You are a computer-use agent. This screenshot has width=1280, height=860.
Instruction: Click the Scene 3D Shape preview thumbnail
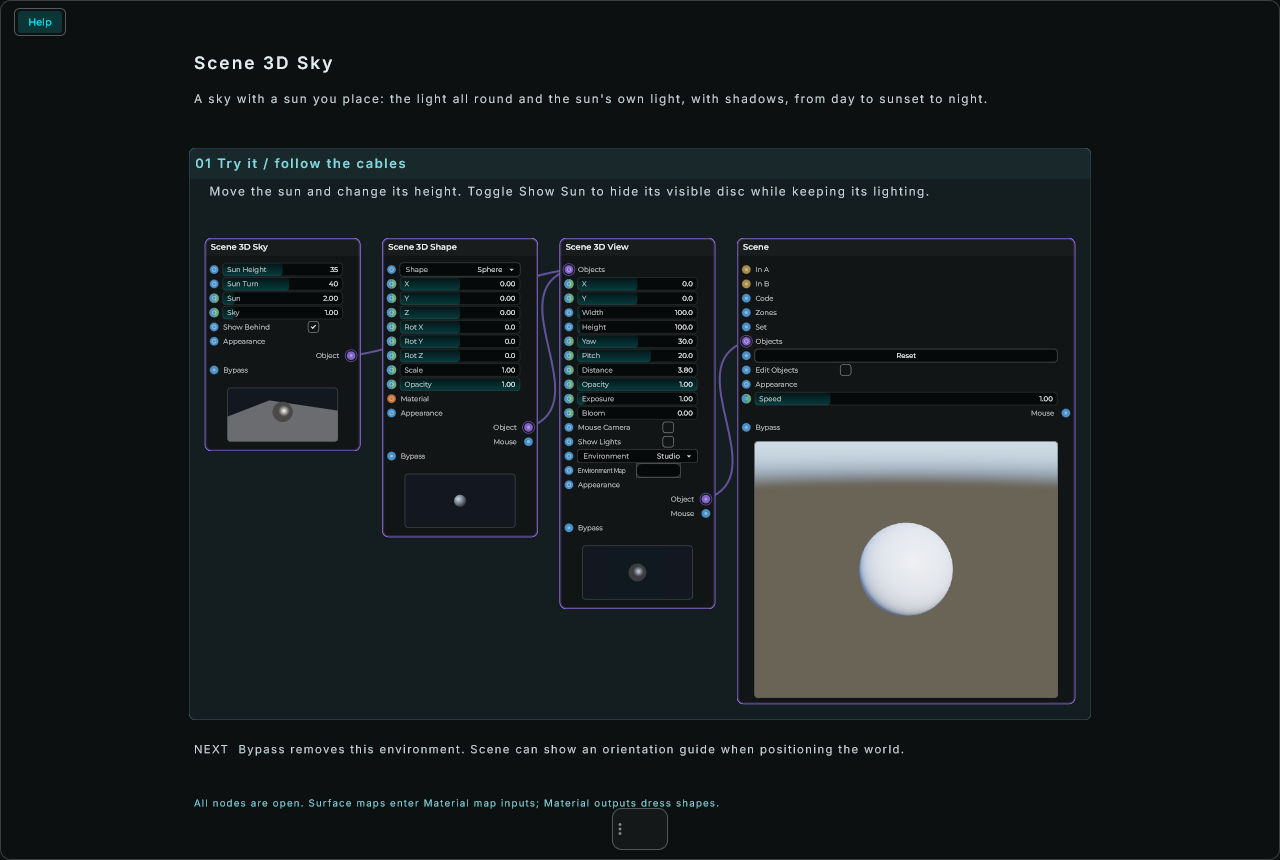pos(460,501)
